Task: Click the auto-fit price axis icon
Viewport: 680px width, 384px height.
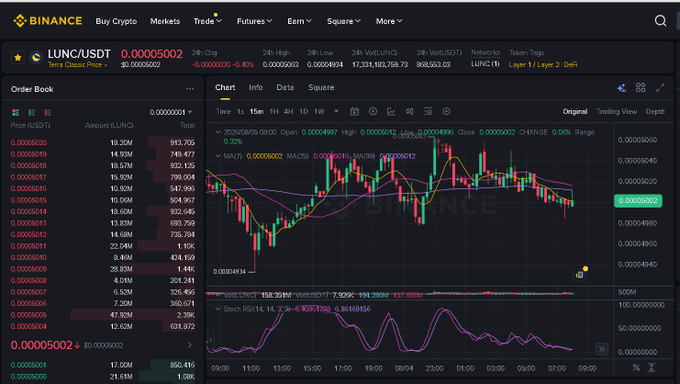Action: coord(651,368)
